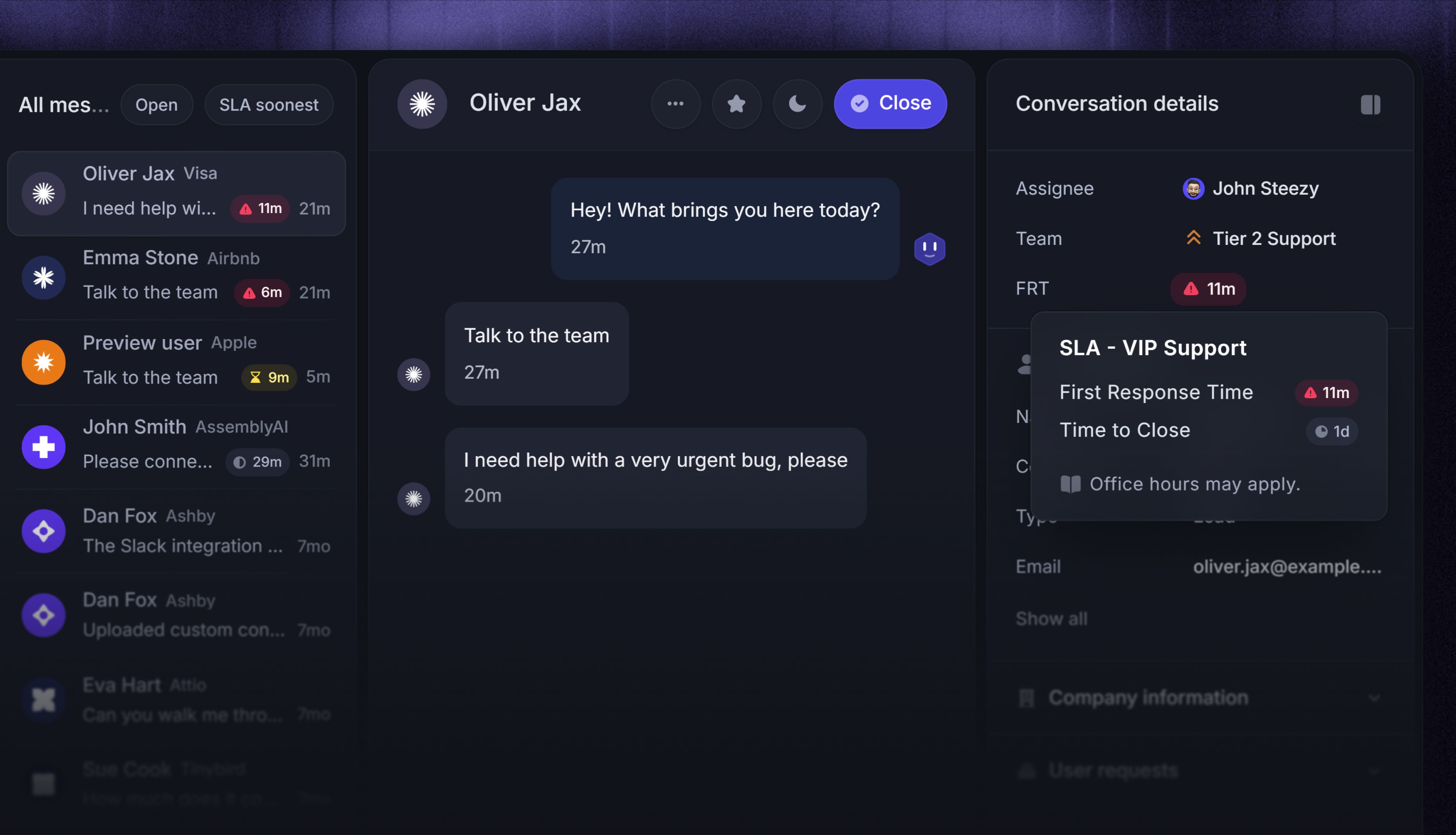
Task: Click the John Steezy assignee avatar
Action: [x=1193, y=188]
